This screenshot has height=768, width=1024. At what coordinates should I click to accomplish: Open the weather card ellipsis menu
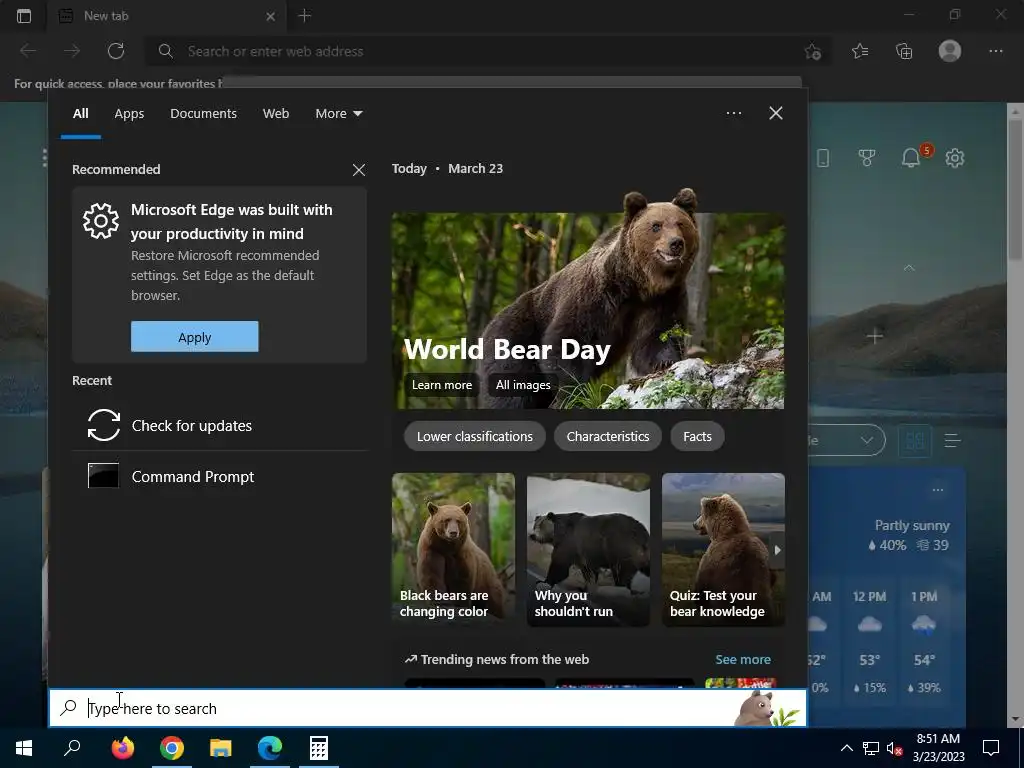(x=938, y=489)
